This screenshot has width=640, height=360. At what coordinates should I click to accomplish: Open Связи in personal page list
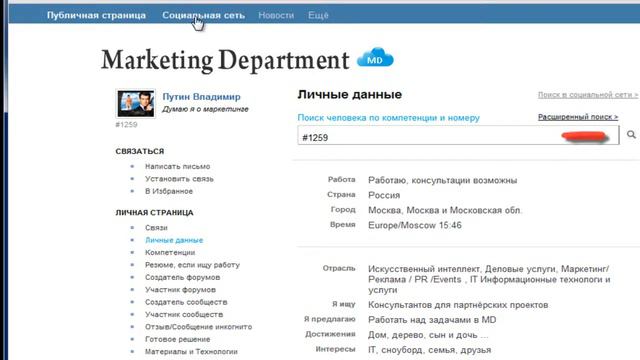point(156,228)
